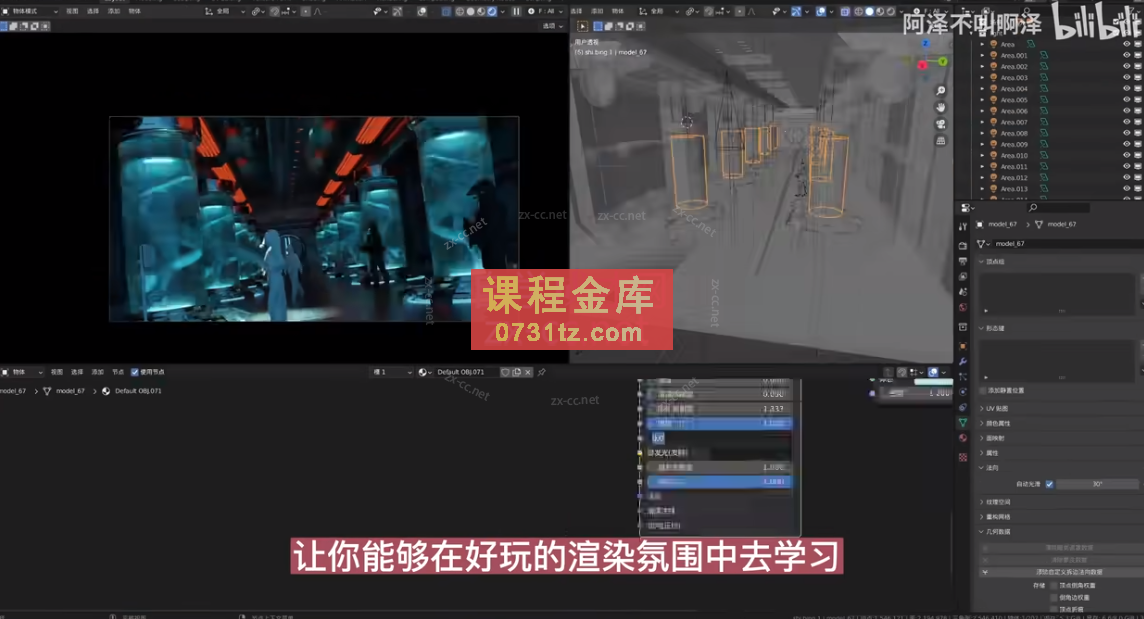Select solid shading in left viewport header
Screen dimensions: 1144x619
point(471,12)
